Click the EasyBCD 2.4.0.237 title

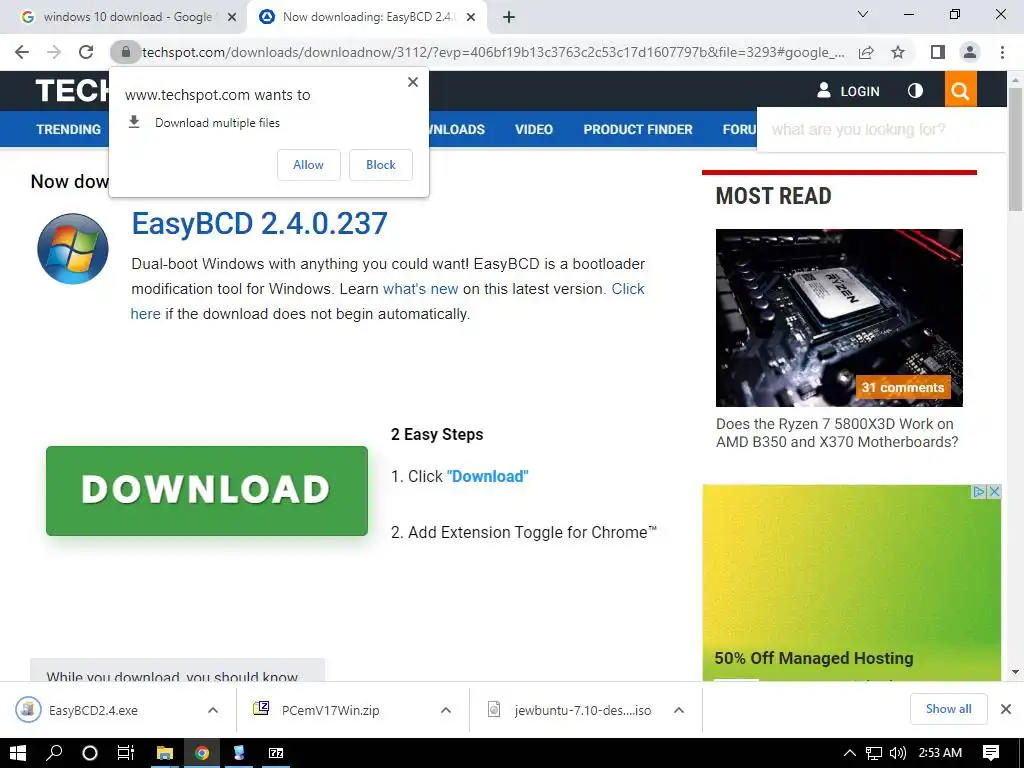260,223
